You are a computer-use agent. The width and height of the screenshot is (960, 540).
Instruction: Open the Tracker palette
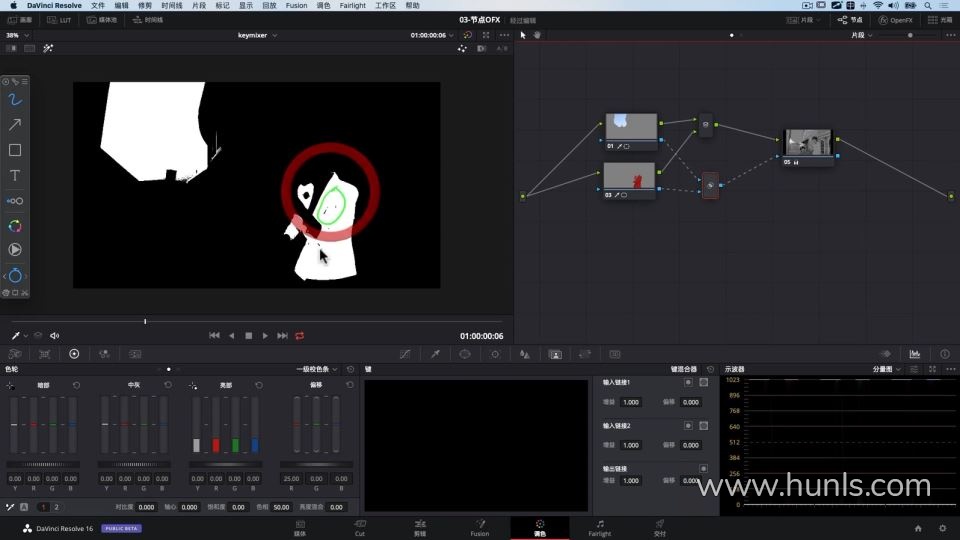[495, 354]
